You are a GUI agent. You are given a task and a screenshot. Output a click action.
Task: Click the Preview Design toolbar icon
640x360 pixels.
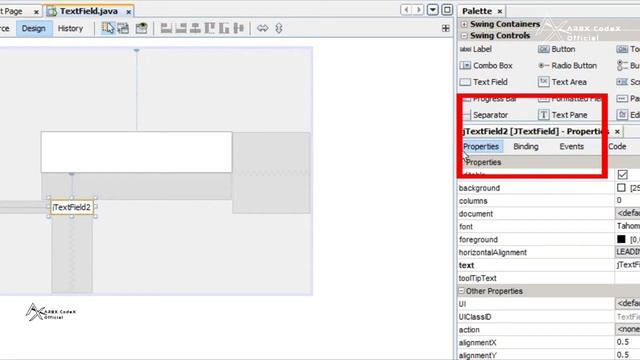coord(142,28)
